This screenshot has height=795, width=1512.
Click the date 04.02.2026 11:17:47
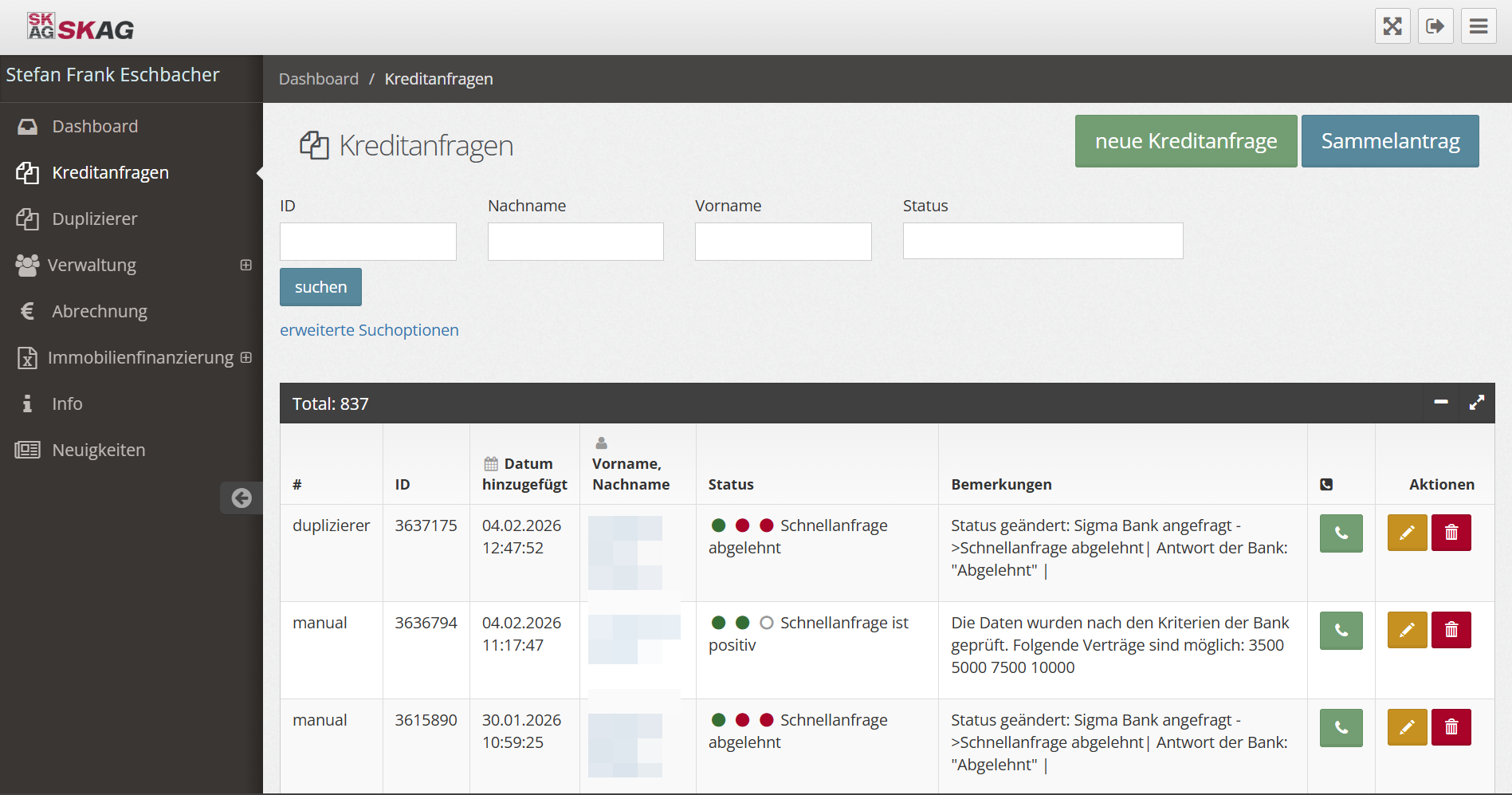(521, 634)
